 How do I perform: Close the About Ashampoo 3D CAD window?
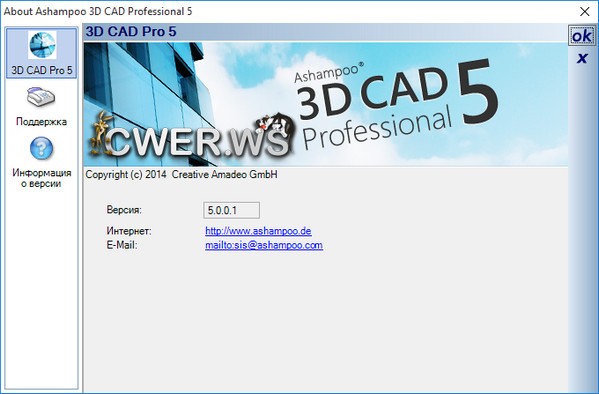pyautogui.click(x=584, y=11)
